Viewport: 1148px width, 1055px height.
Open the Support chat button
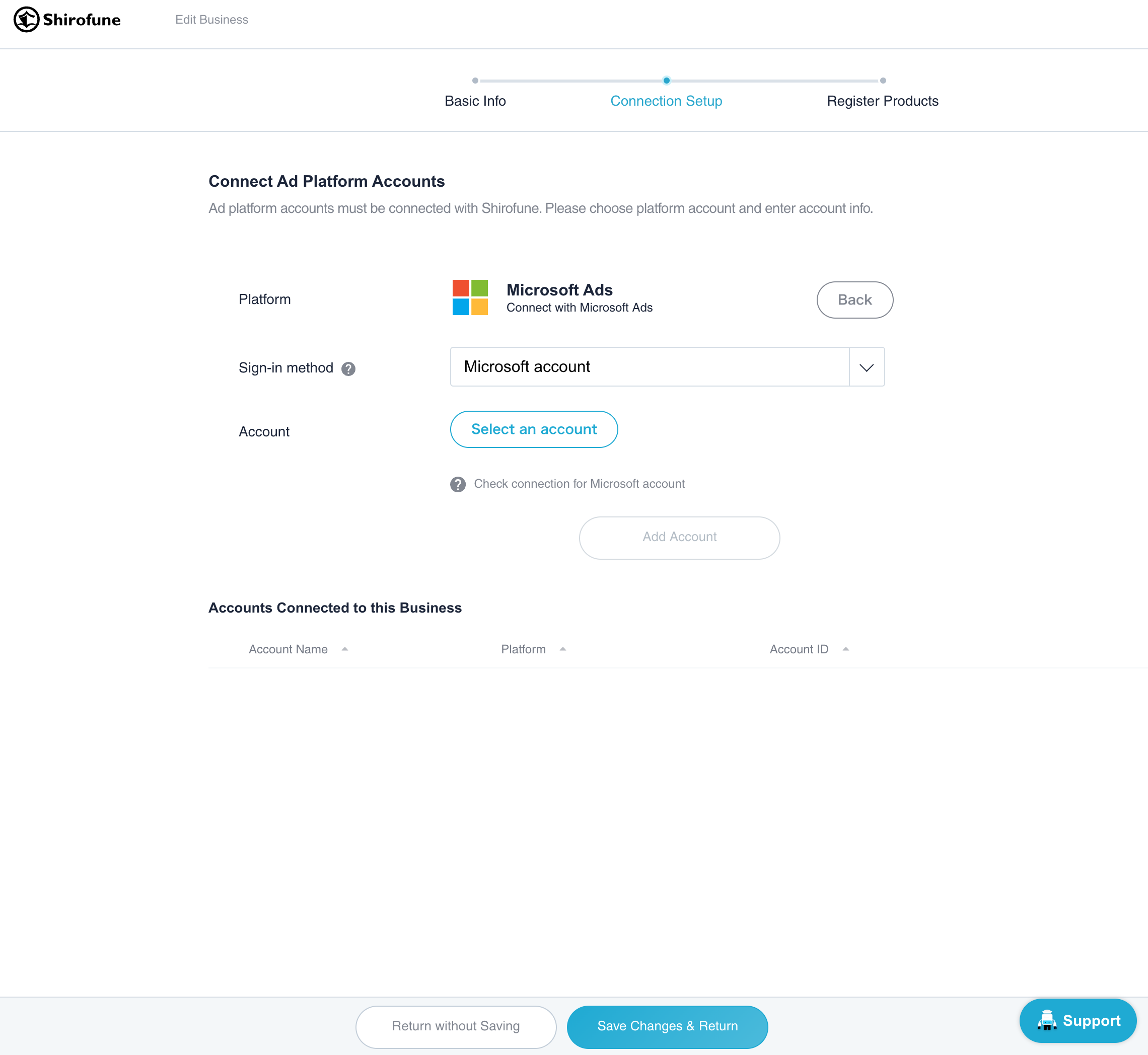tap(1078, 1021)
